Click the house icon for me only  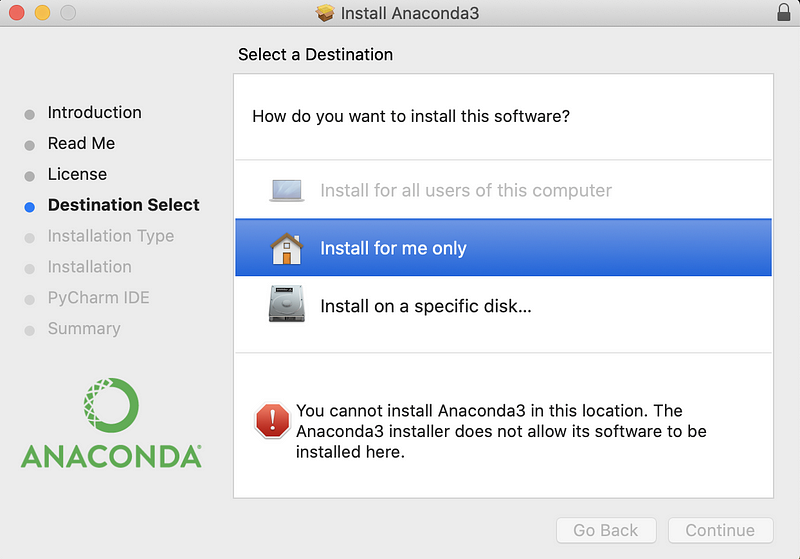pyautogui.click(x=286, y=248)
